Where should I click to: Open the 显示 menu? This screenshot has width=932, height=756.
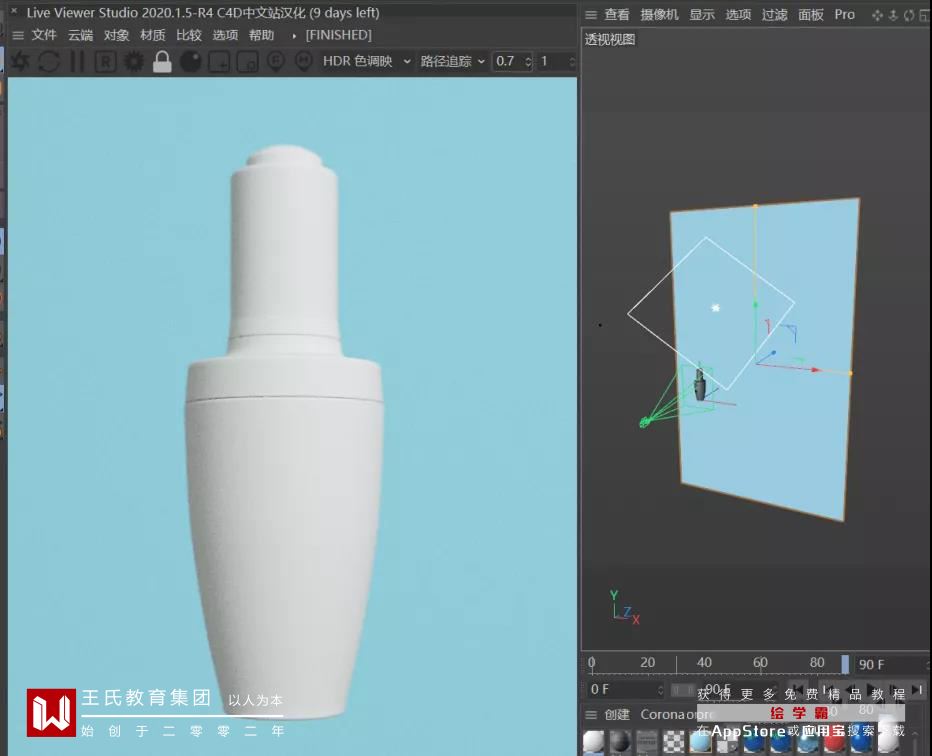tap(702, 14)
